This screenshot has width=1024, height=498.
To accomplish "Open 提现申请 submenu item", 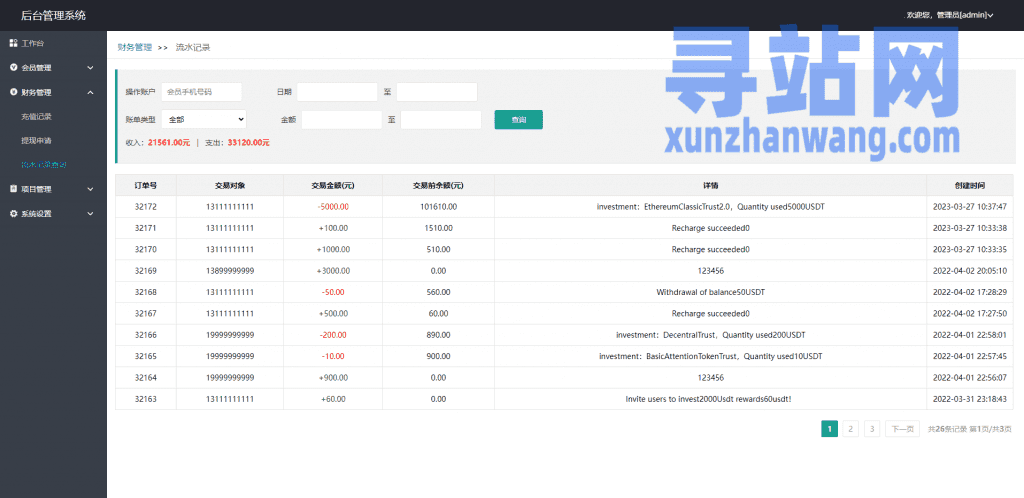I will pyautogui.click(x=36, y=140).
